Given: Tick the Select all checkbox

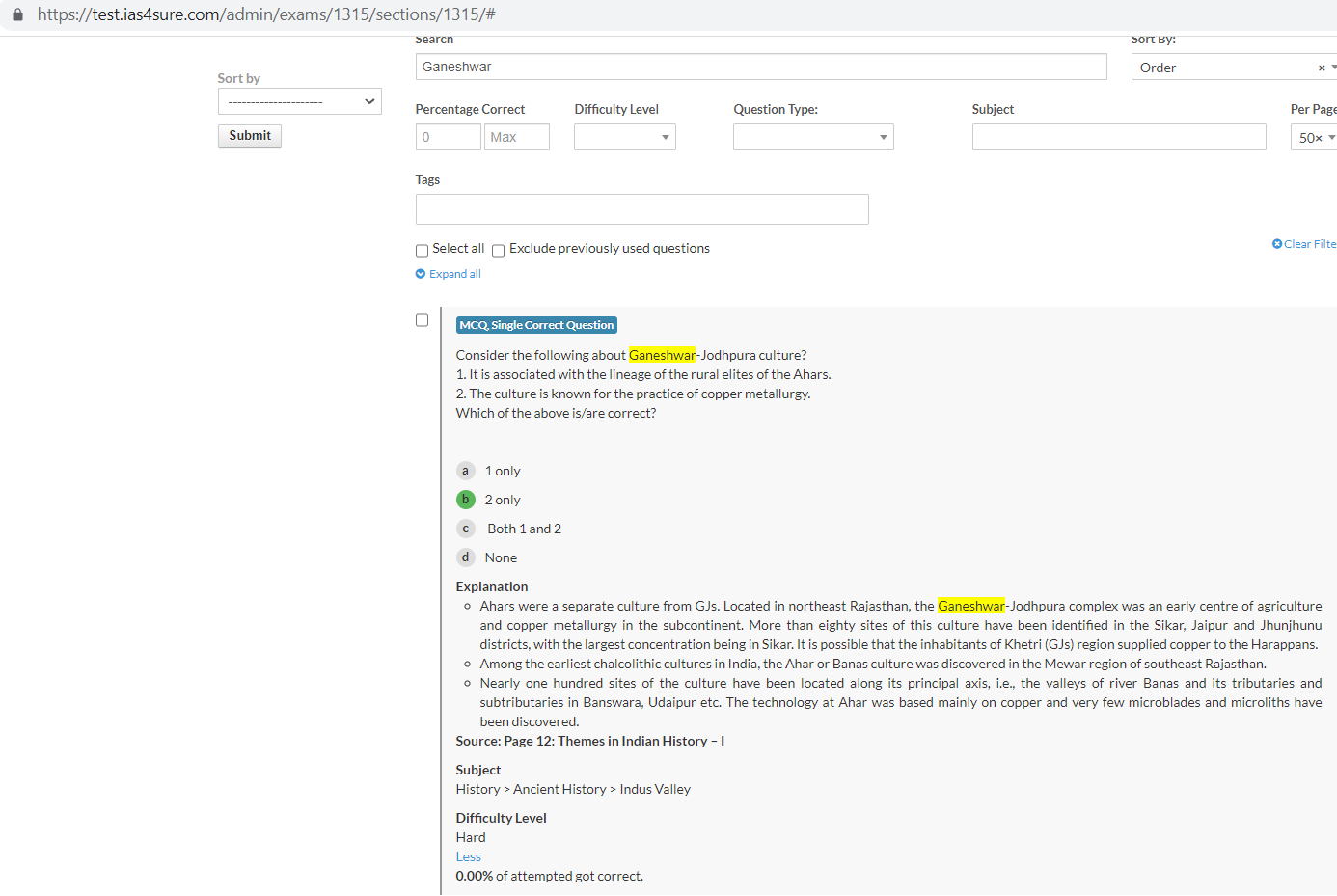Looking at the screenshot, I should click(422, 251).
